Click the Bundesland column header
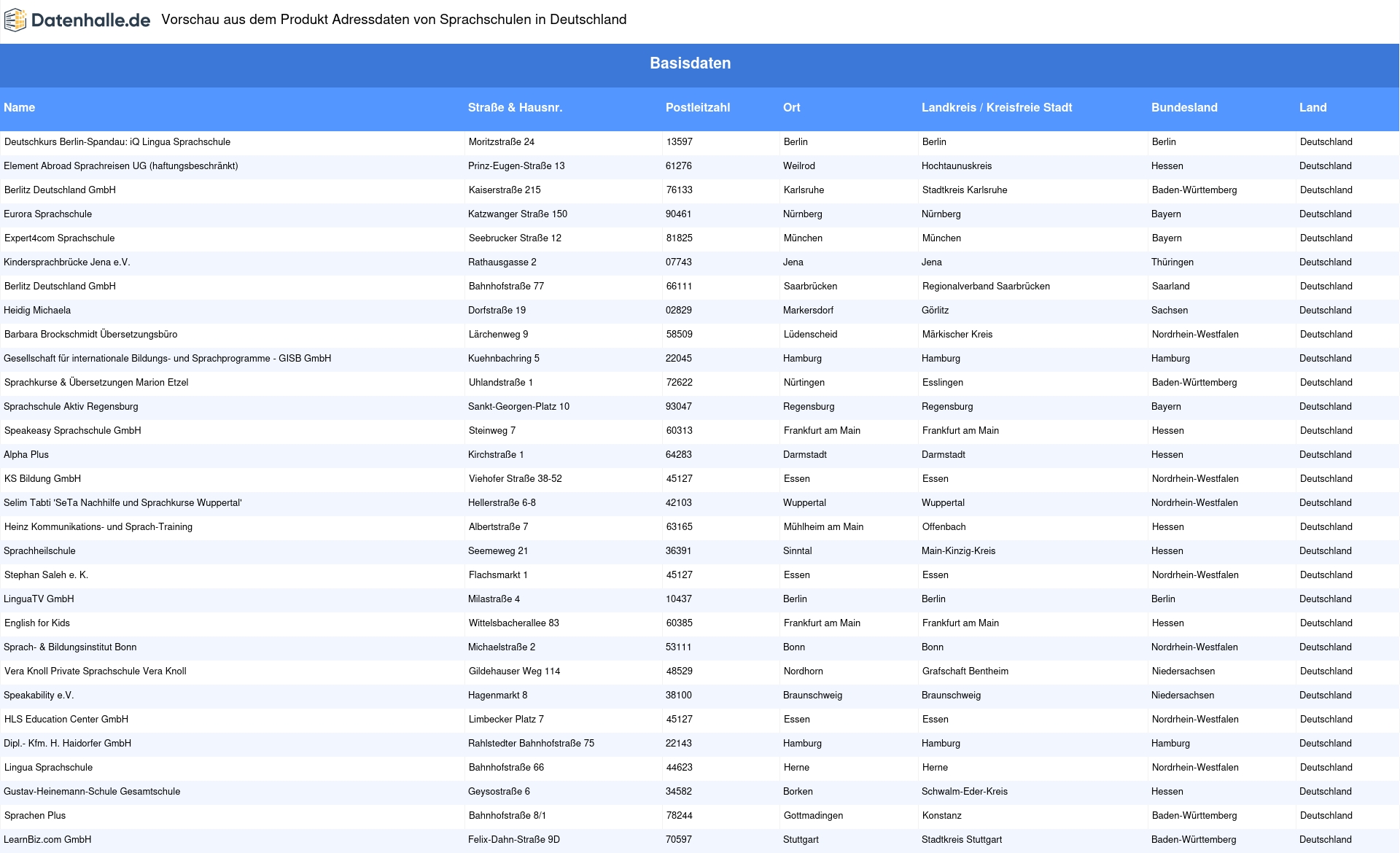 (x=1185, y=107)
